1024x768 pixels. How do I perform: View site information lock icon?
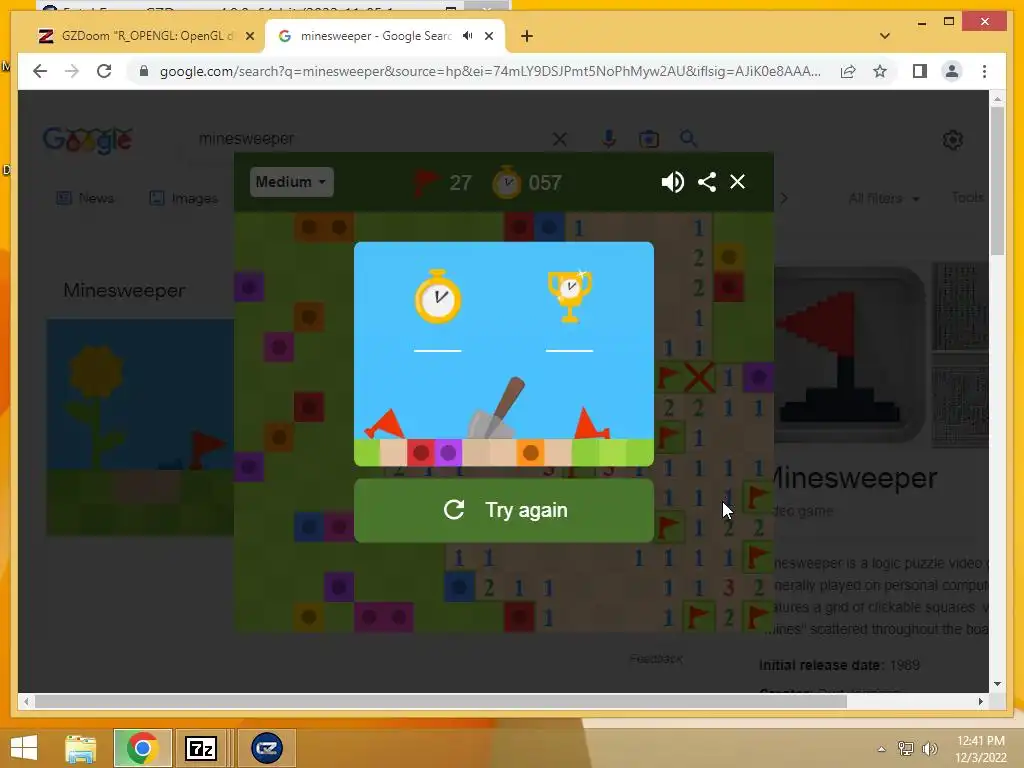(x=144, y=71)
